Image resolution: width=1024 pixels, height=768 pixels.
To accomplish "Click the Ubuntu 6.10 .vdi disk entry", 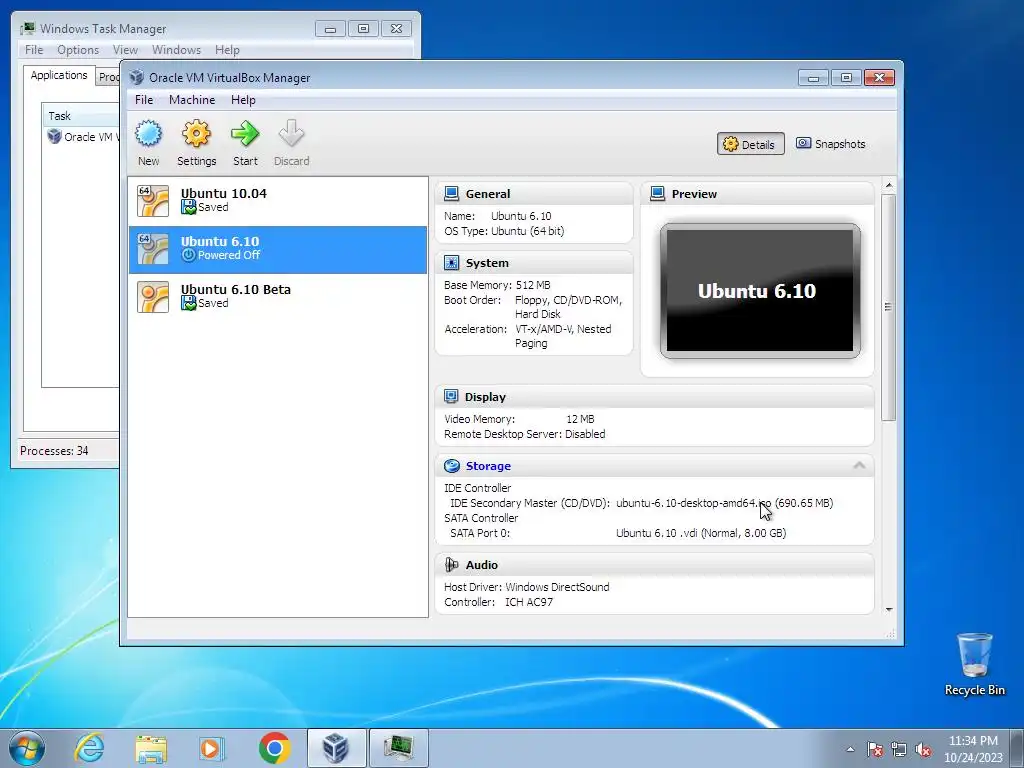I will click(x=701, y=534).
